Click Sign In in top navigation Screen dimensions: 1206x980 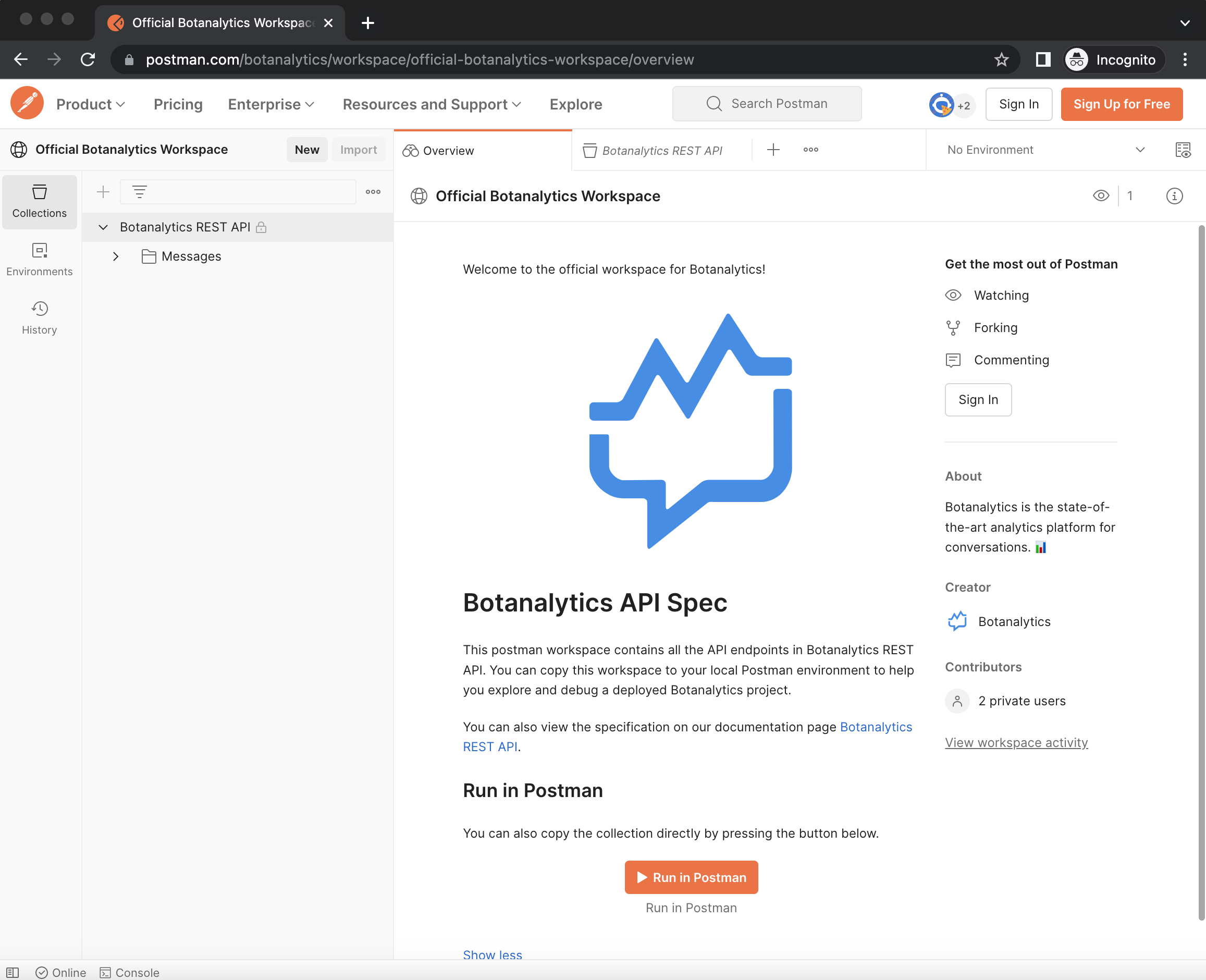click(1019, 104)
